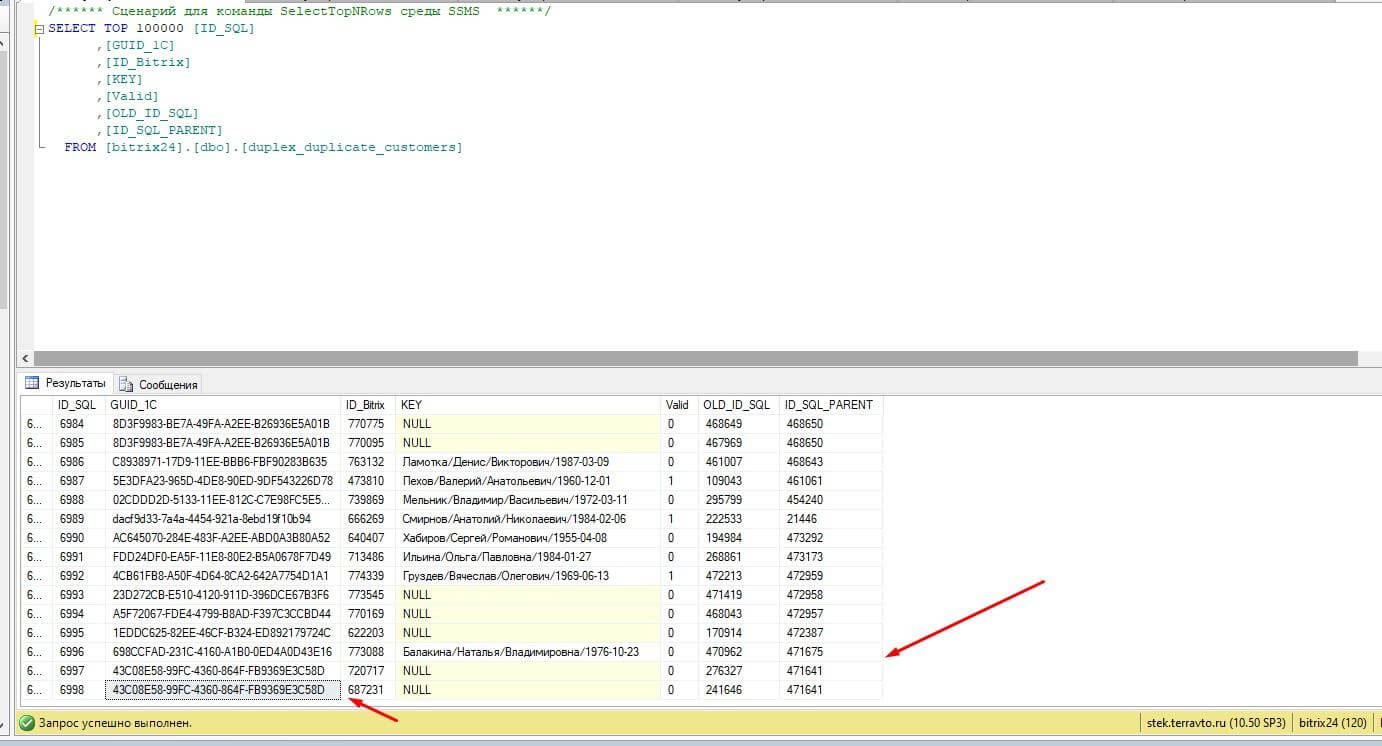This screenshot has width=1382, height=746.
Task: Select GUID cell in row 6998
Action: (x=221, y=690)
